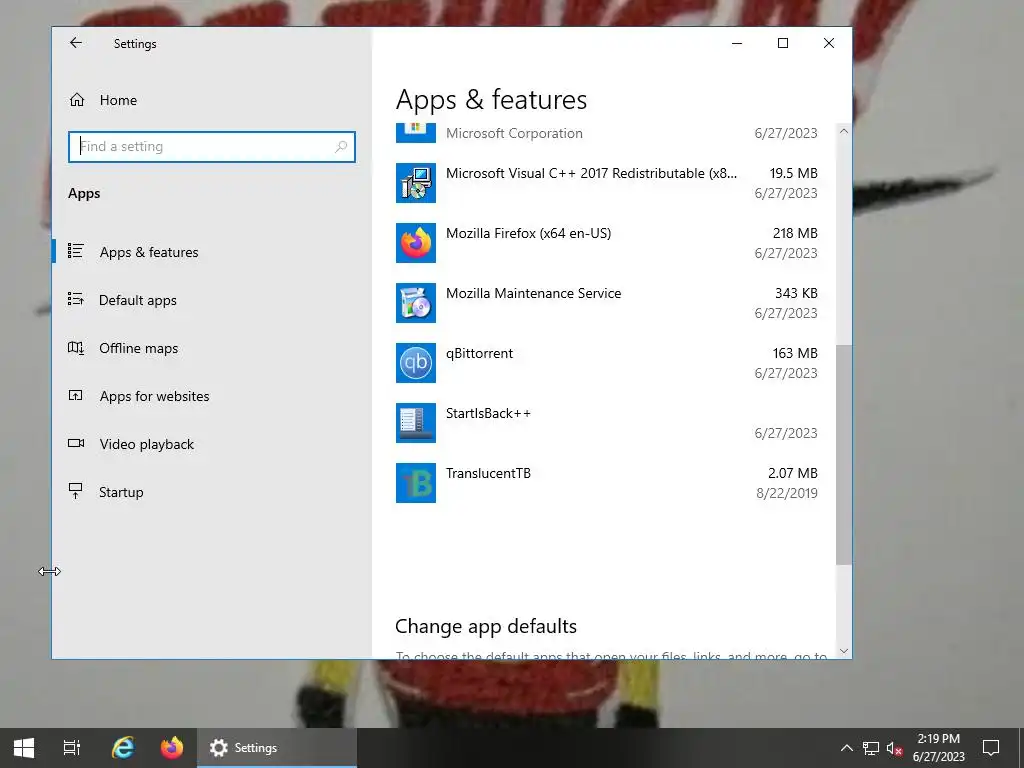Focus the Find a setting search box
The width and height of the screenshot is (1024, 768).
212,146
